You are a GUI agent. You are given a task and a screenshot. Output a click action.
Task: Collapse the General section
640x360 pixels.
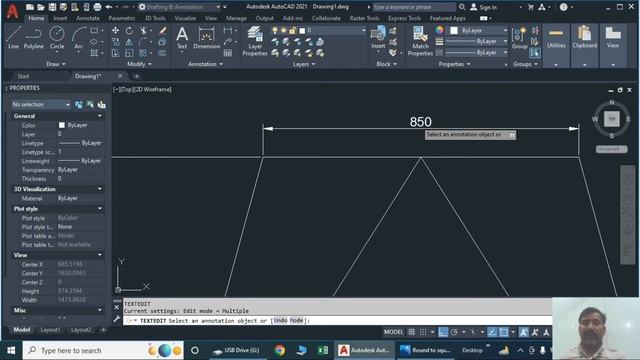click(100, 116)
